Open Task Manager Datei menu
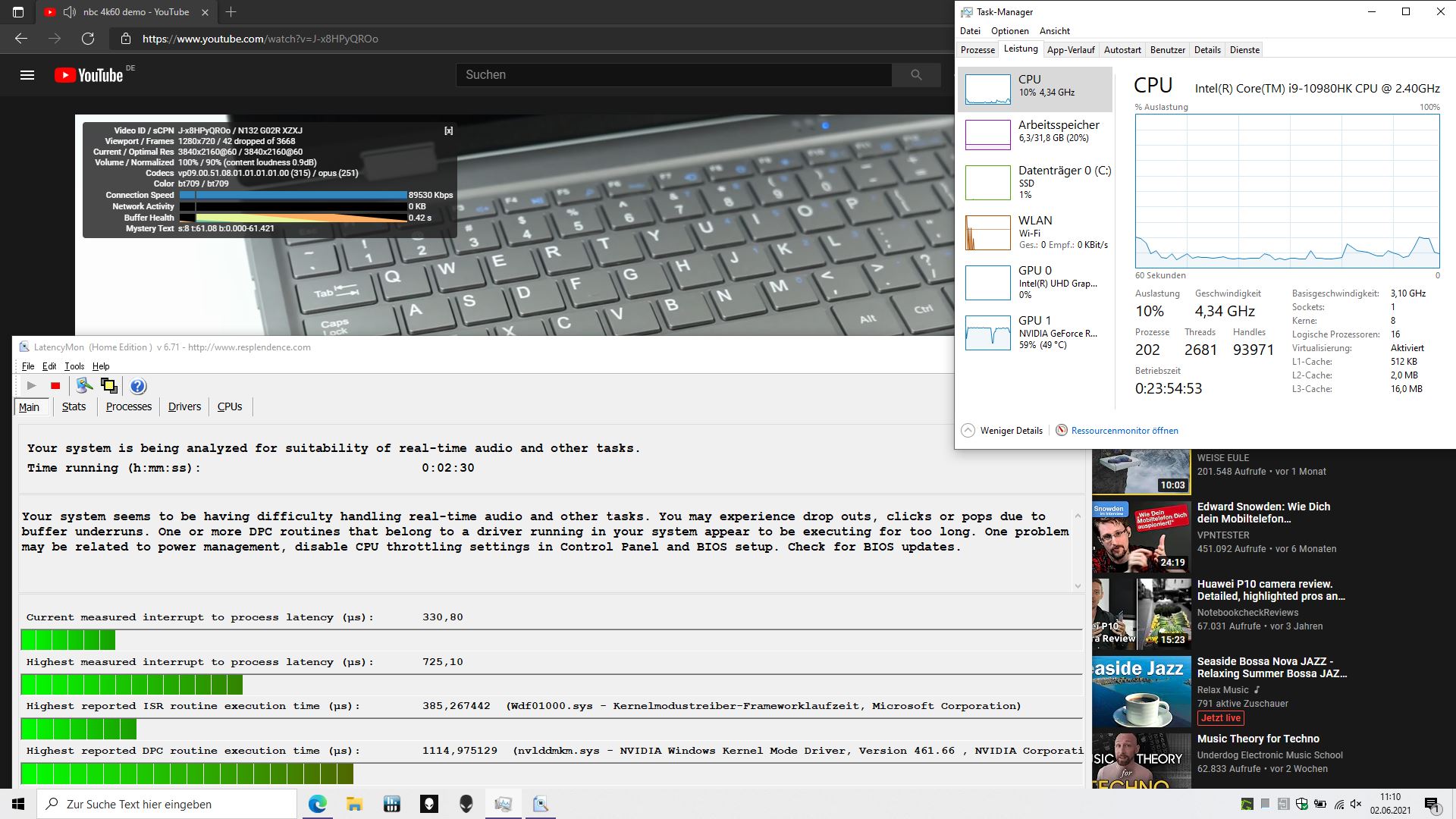Image resolution: width=1456 pixels, height=819 pixels. [970, 31]
